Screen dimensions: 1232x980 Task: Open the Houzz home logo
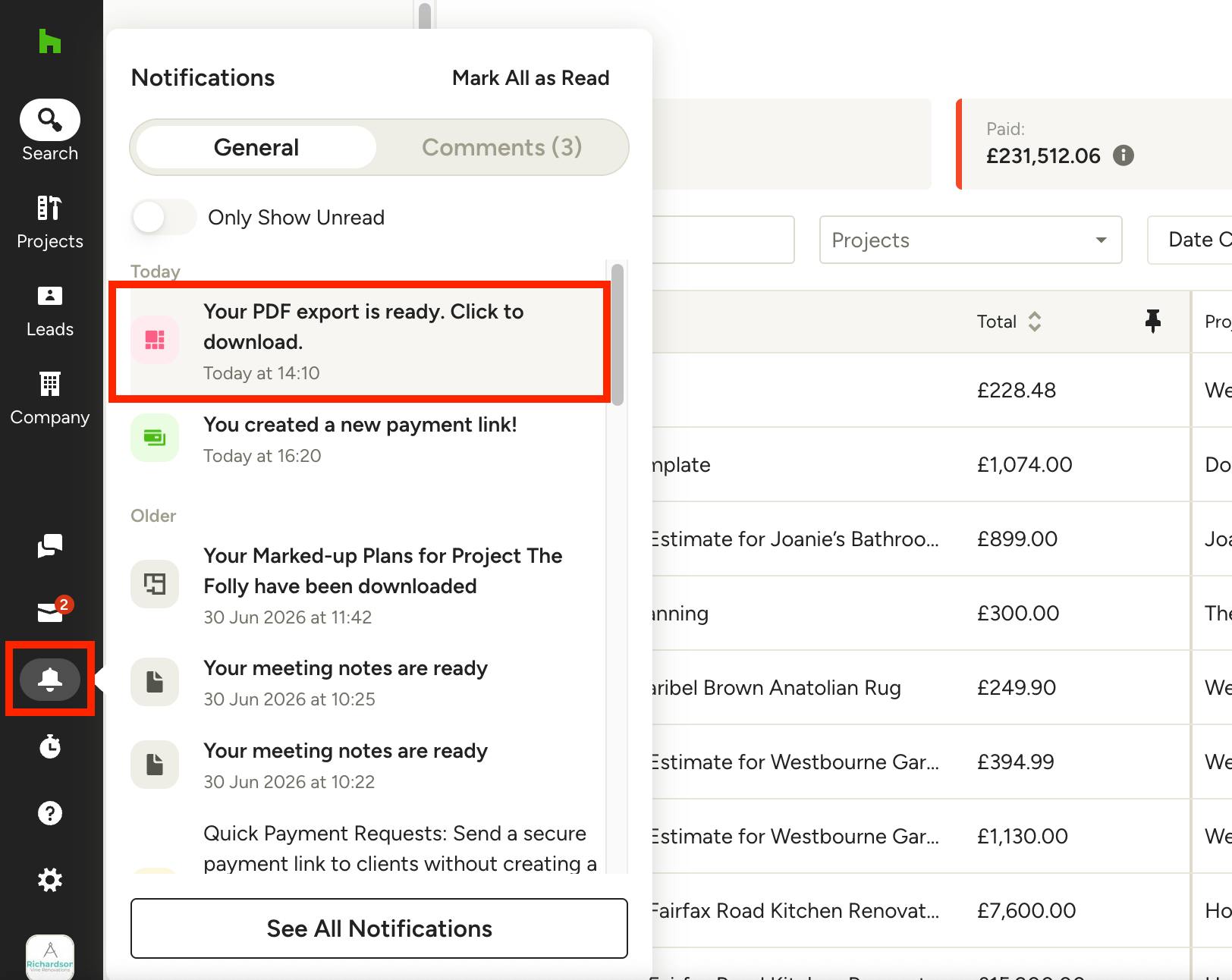[x=50, y=41]
